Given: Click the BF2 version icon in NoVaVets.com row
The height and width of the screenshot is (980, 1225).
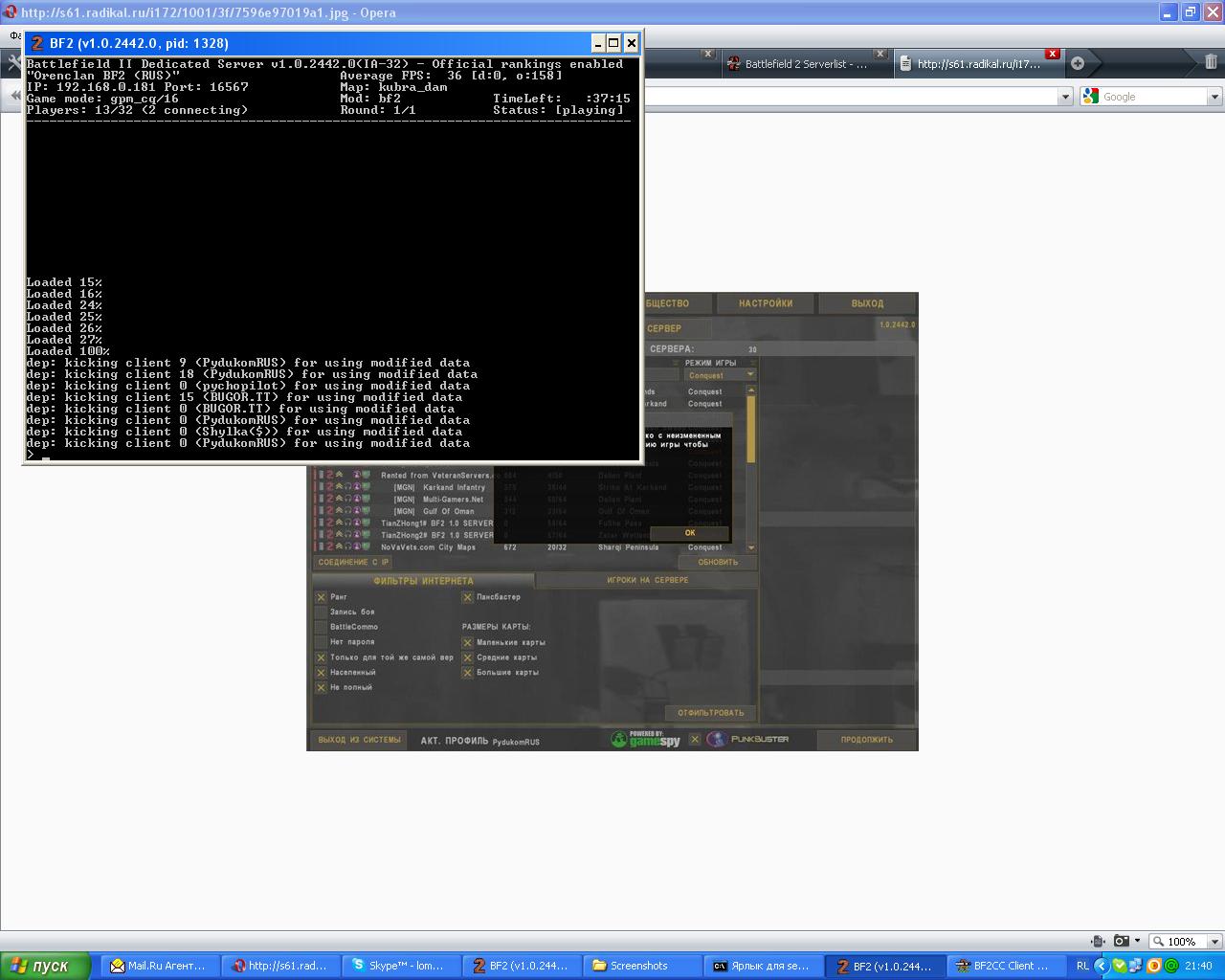Looking at the screenshot, I should [329, 547].
